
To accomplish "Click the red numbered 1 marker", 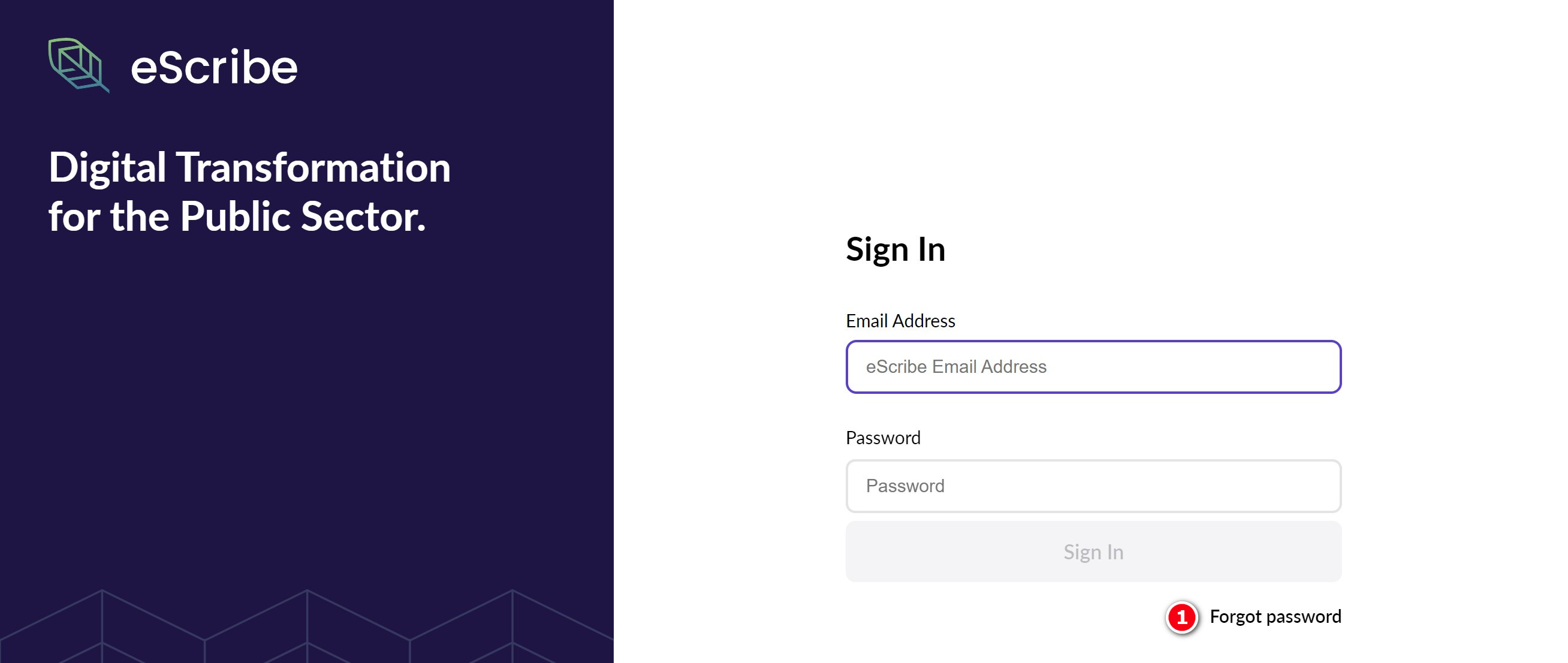I will (1181, 617).
